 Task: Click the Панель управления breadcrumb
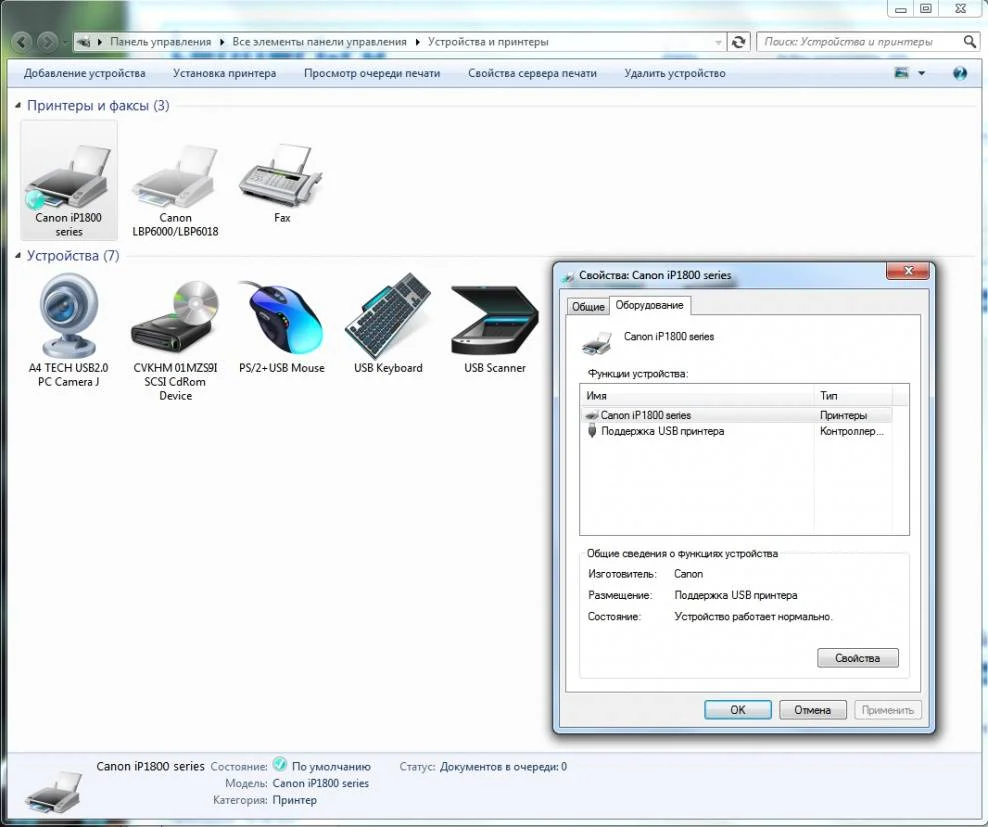161,42
